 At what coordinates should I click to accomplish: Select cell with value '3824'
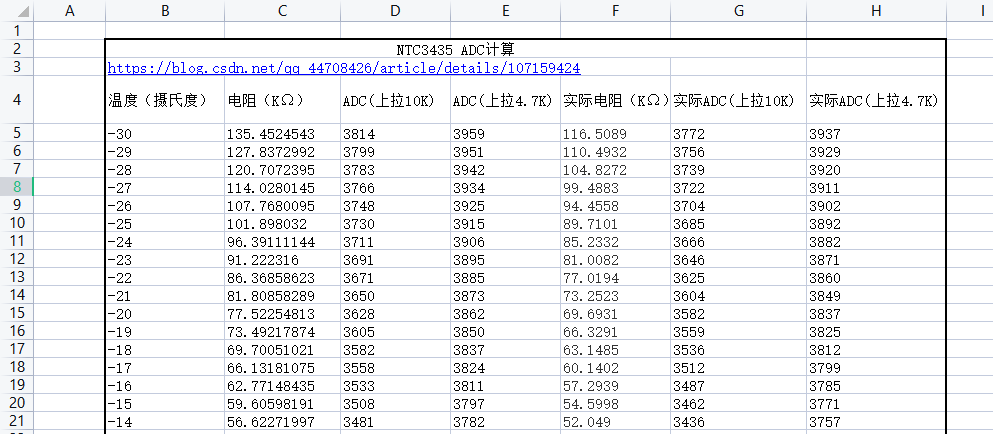(505, 367)
